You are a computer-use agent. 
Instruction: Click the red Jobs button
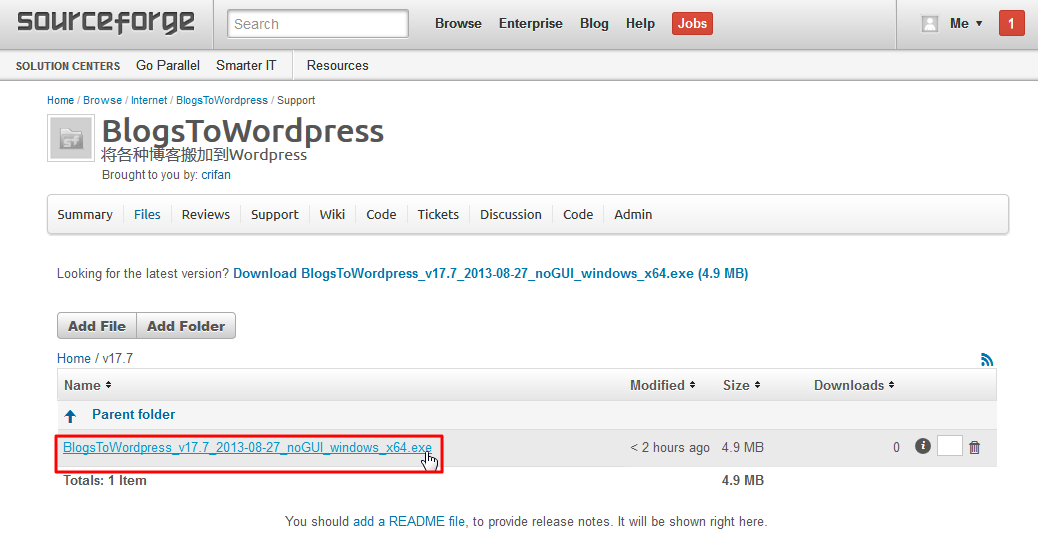point(692,23)
